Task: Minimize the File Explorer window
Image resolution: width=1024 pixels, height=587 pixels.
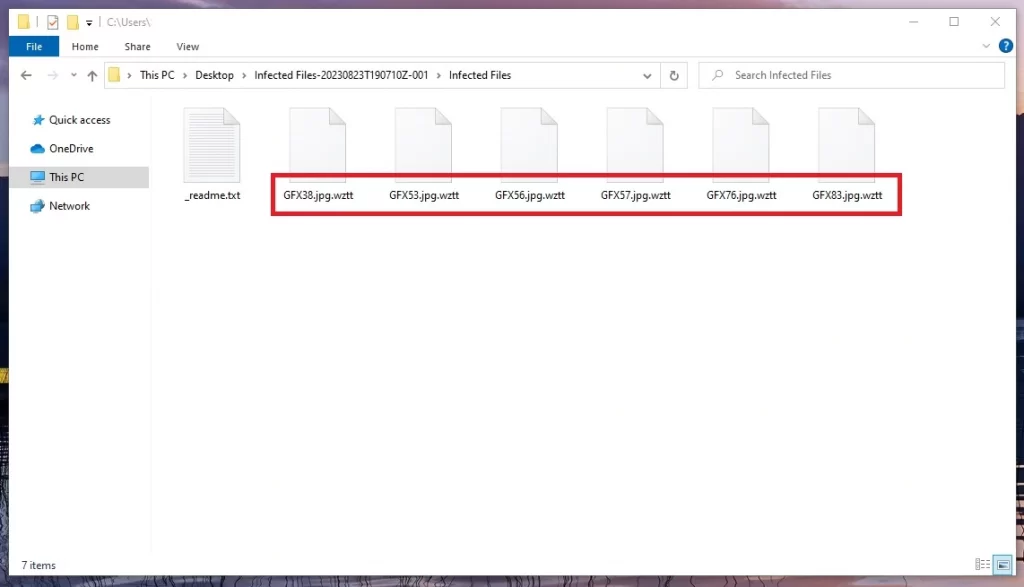Action: pyautogui.click(x=914, y=22)
